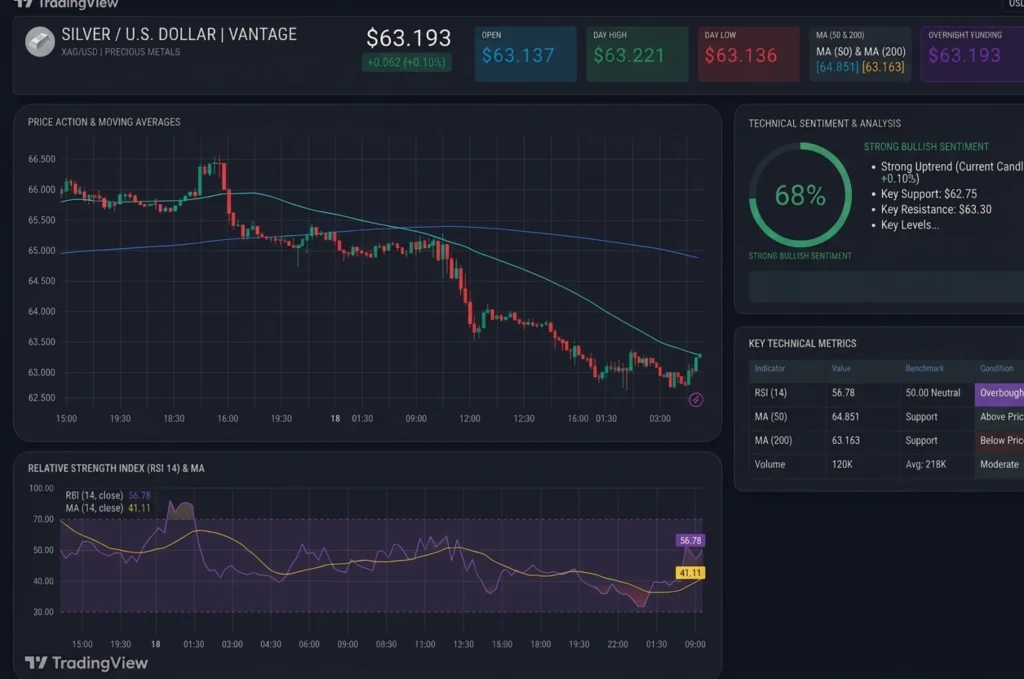The image size is (1024, 679).
Task: Click the 68% sentiment gauge ring
Action: coord(800,195)
